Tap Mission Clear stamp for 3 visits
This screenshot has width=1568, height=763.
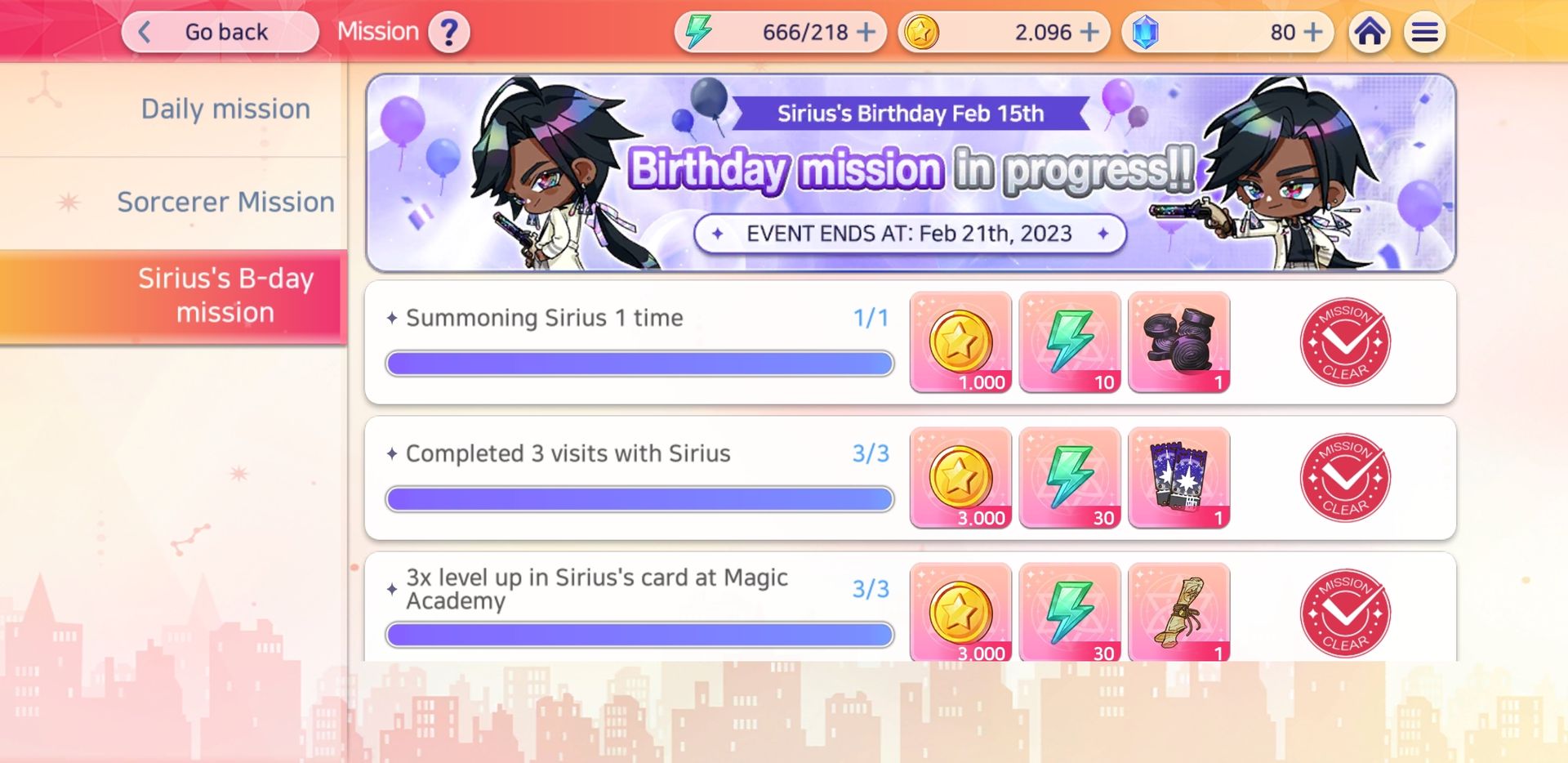[1345, 478]
